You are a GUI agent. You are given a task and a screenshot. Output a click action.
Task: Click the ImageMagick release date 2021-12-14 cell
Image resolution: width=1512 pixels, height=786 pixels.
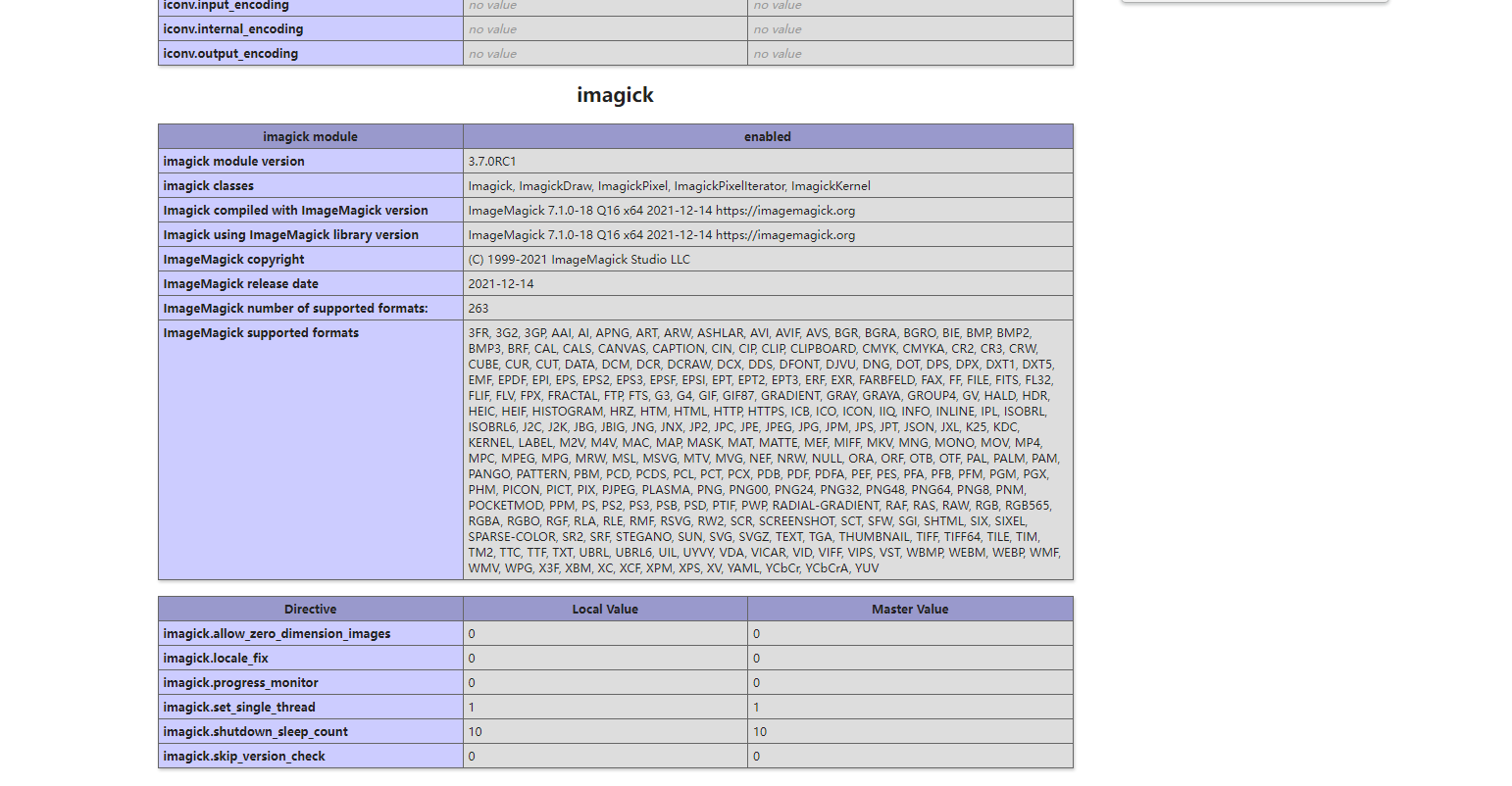click(768, 284)
